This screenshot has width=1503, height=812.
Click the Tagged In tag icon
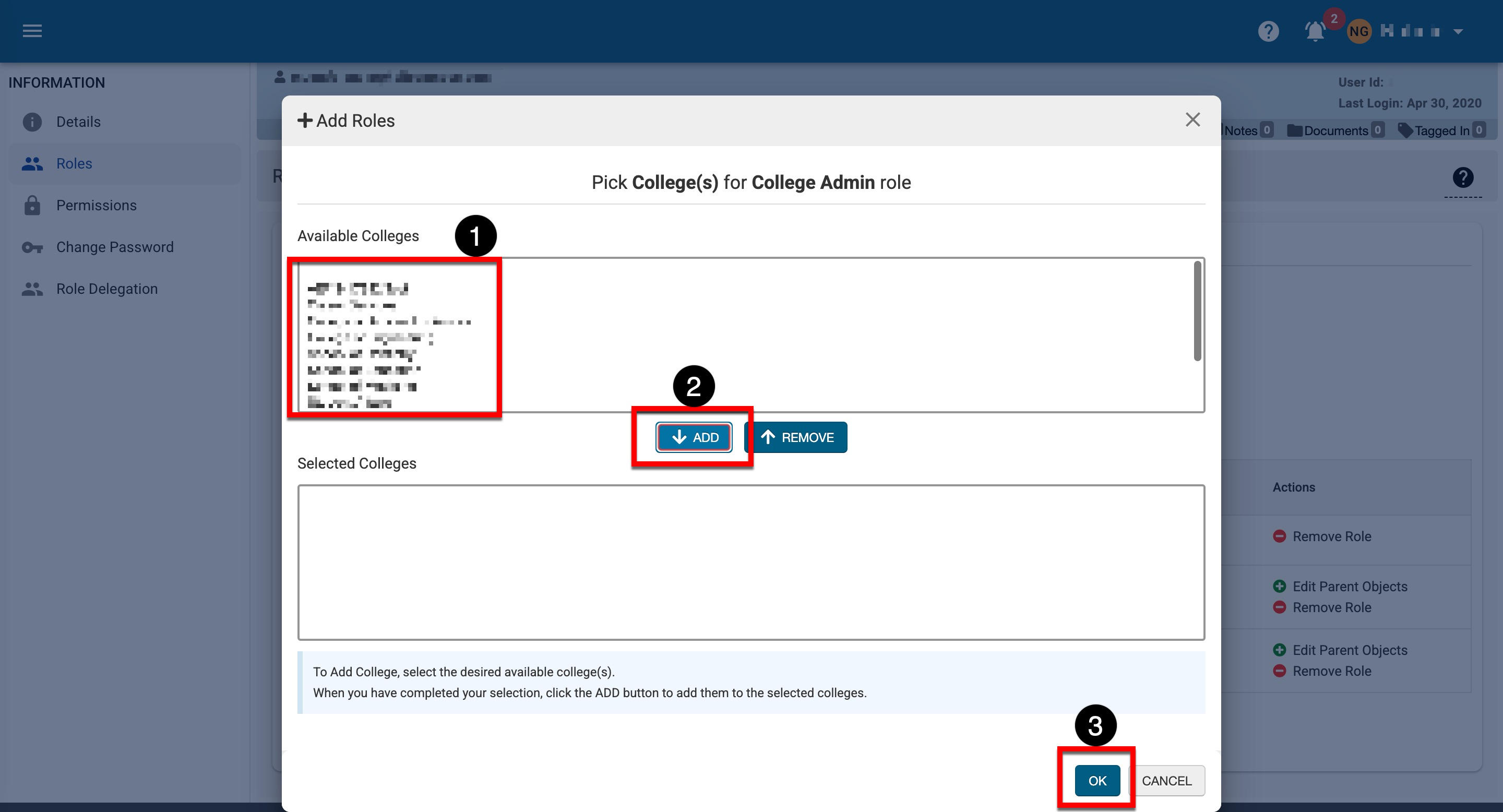[x=1405, y=130]
